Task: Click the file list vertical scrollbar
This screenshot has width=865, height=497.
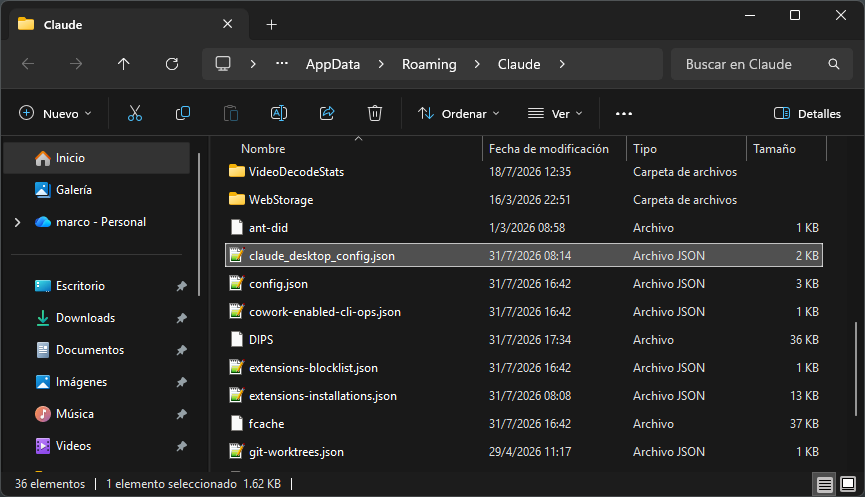Action: [856, 368]
